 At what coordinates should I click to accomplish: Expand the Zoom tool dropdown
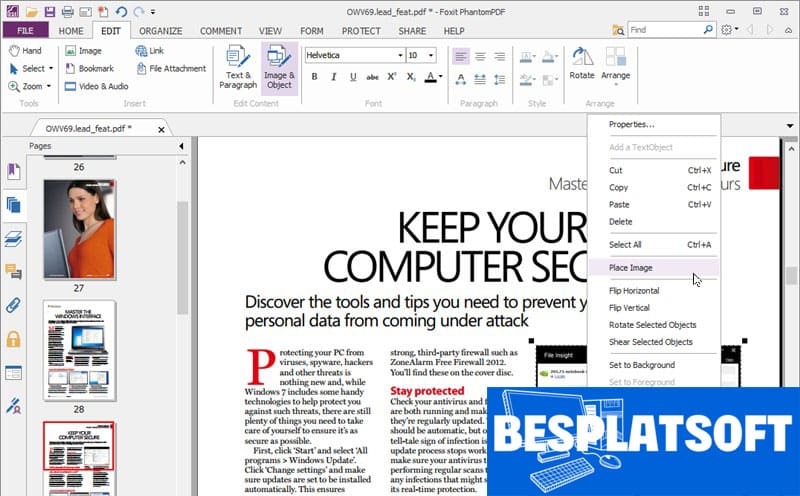(x=50, y=86)
